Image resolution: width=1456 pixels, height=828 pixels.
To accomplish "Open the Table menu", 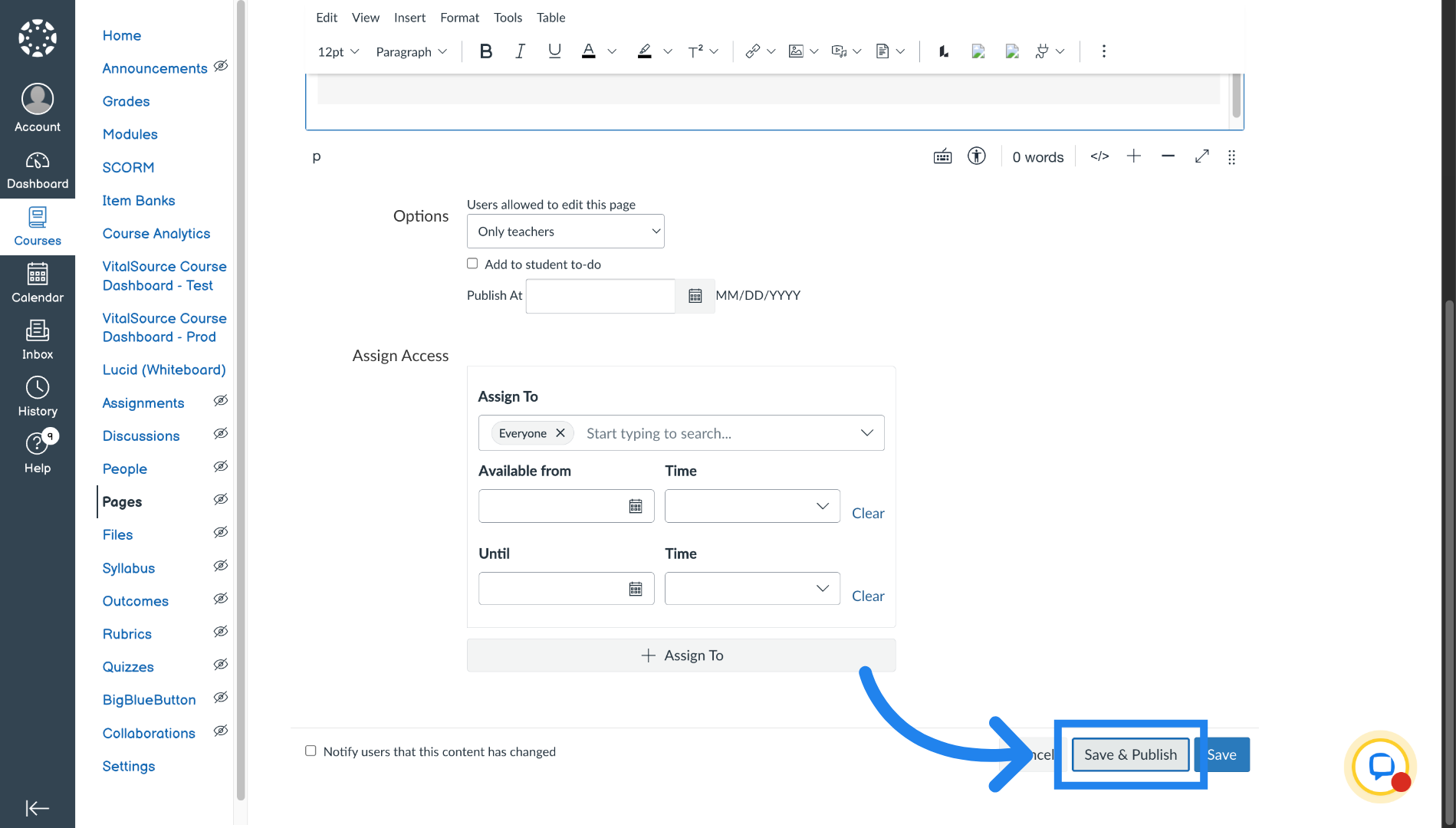I will tap(551, 18).
